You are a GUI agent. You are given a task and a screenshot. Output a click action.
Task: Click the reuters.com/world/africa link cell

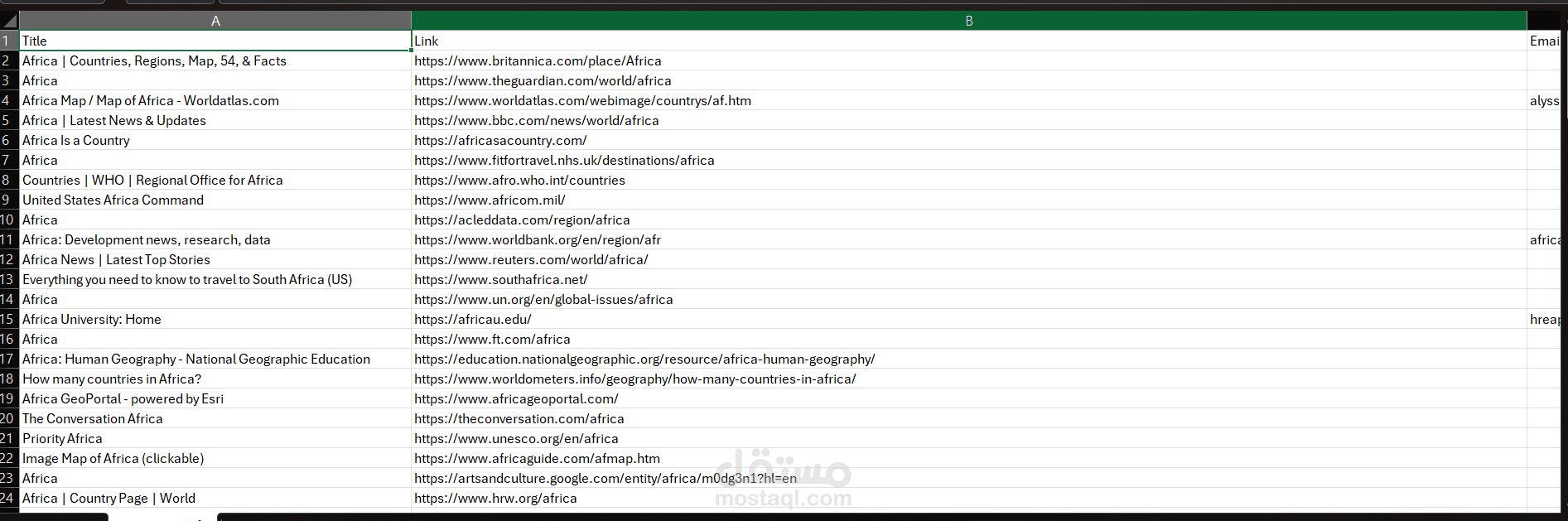[x=969, y=259]
